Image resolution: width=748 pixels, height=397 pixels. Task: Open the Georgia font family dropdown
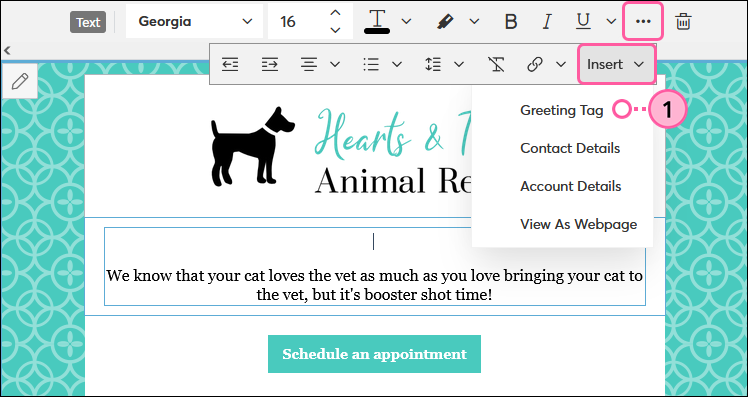pyautogui.click(x=195, y=21)
